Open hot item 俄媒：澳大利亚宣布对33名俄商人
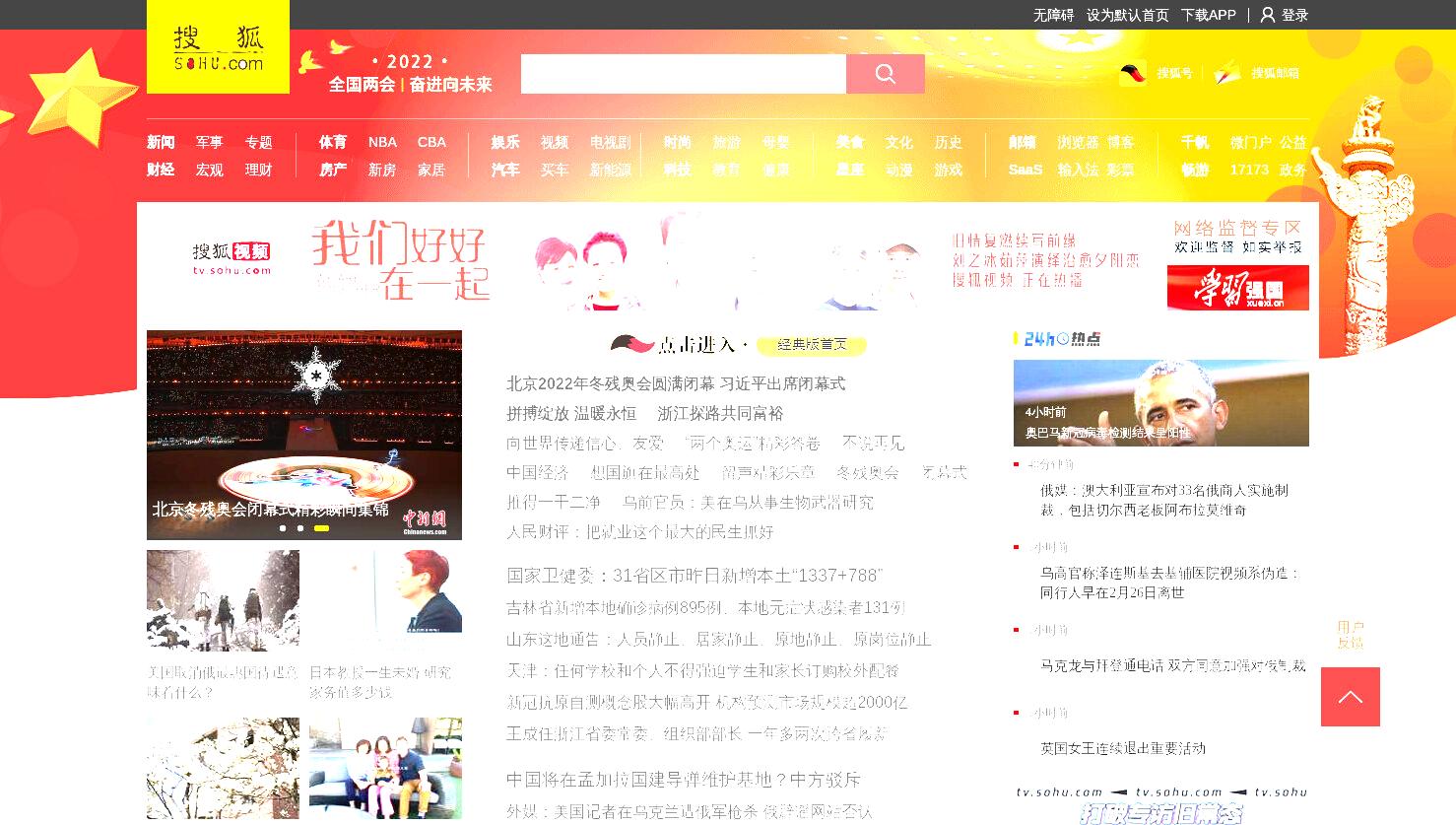The width and height of the screenshot is (1456, 825). 1164,500
